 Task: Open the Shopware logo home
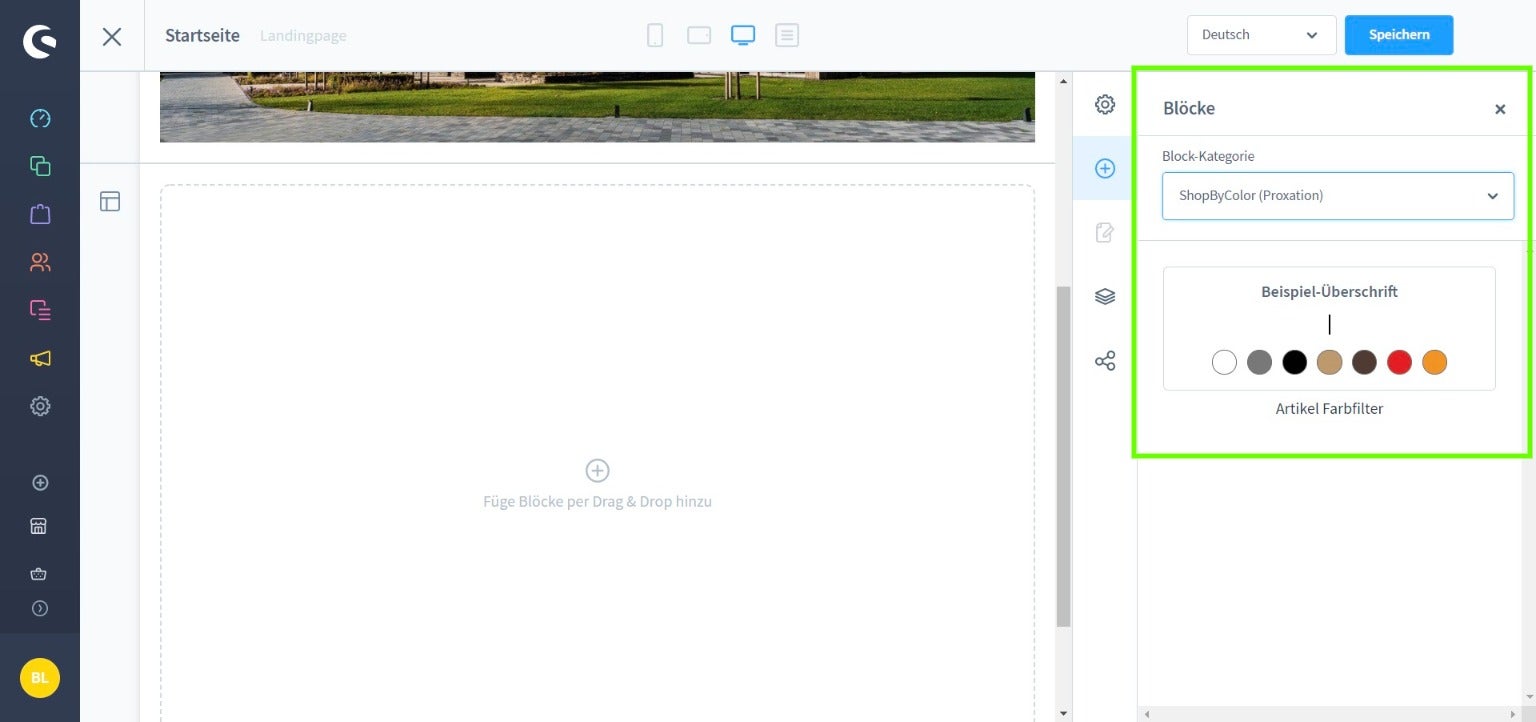(x=40, y=40)
